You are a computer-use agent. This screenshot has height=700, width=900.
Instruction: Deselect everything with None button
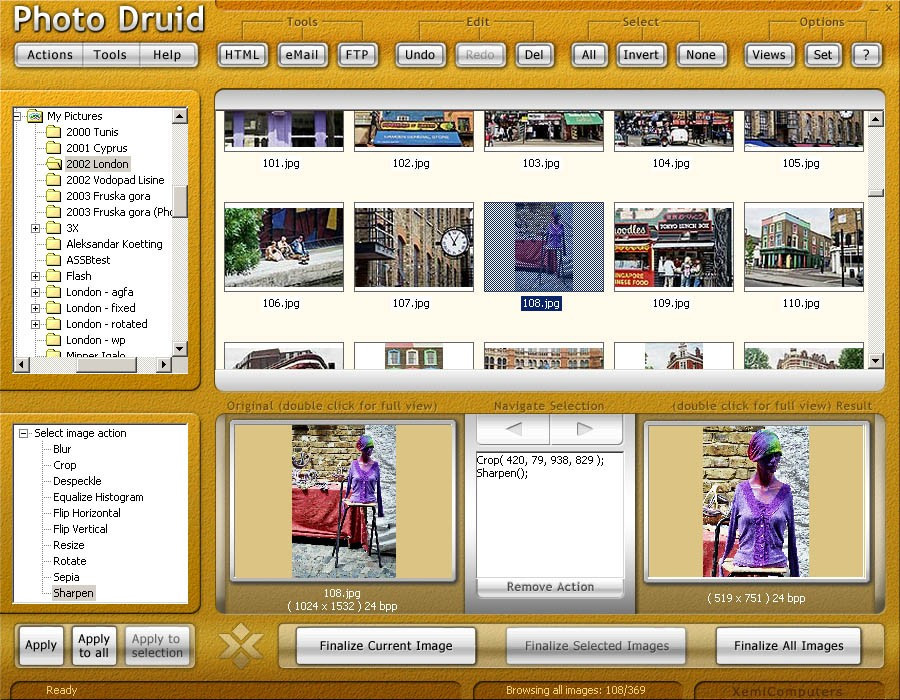click(x=701, y=55)
